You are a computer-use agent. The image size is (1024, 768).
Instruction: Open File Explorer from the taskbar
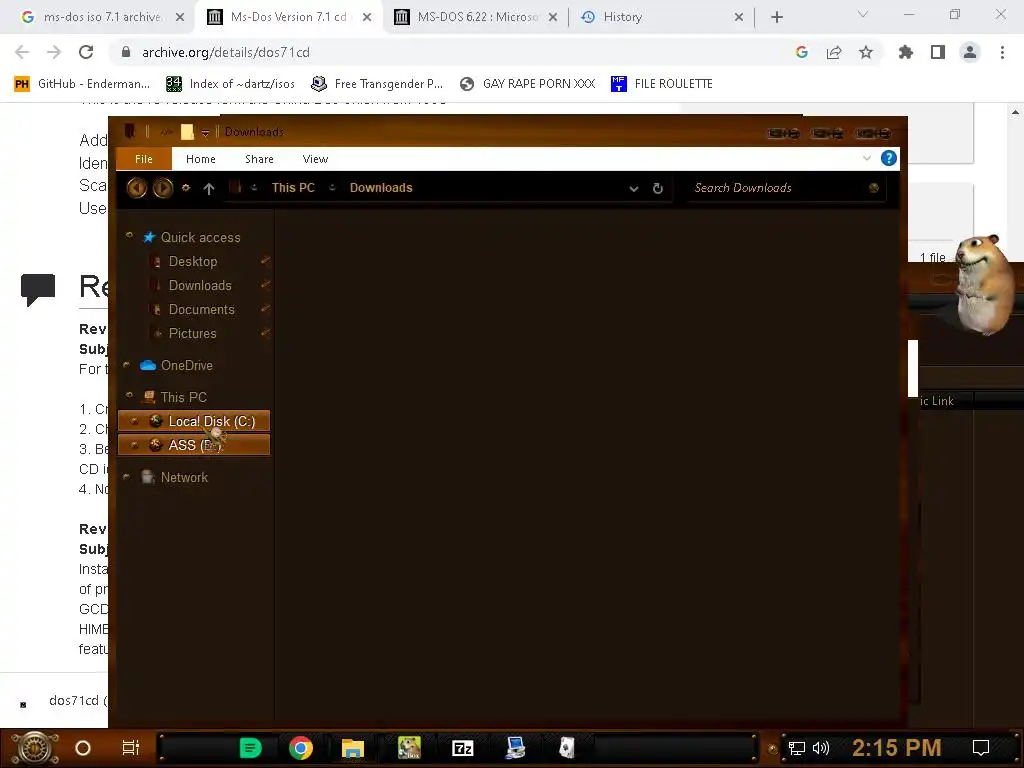tap(353, 748)
